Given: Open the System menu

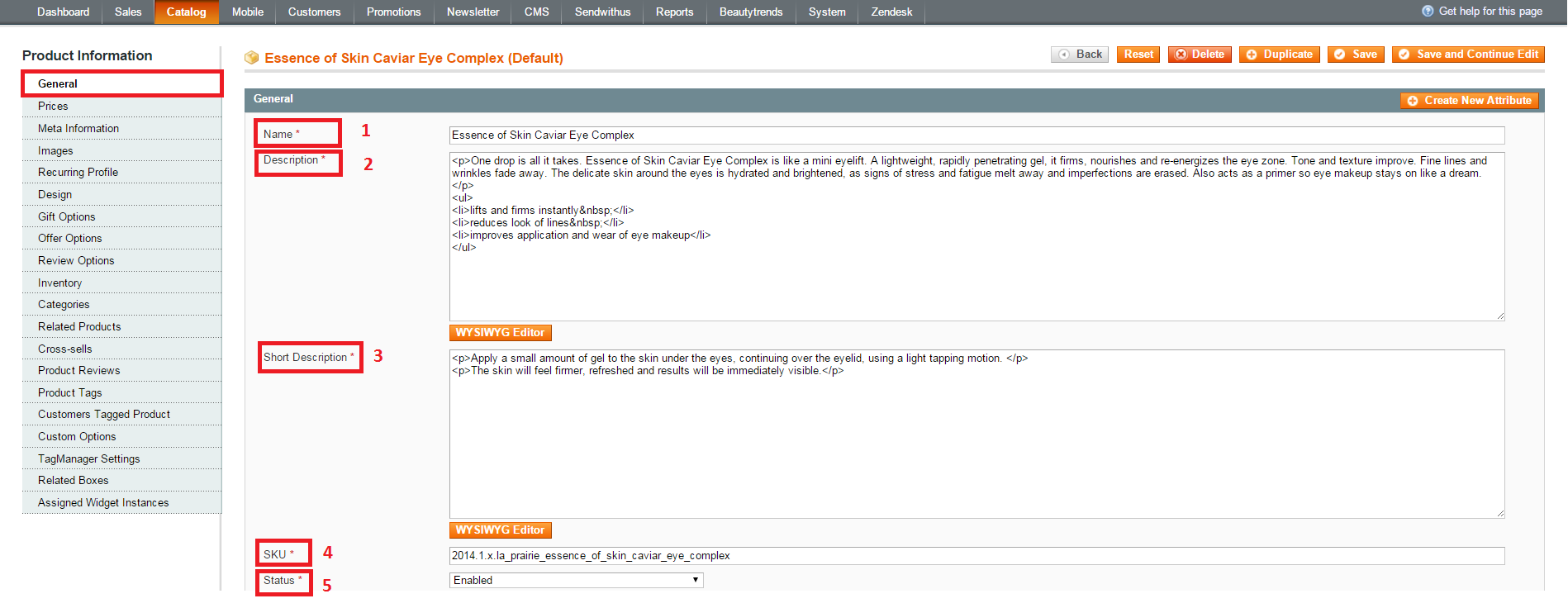Looking at the screenshot, I should pyautogui.click(x=827, y=12).
